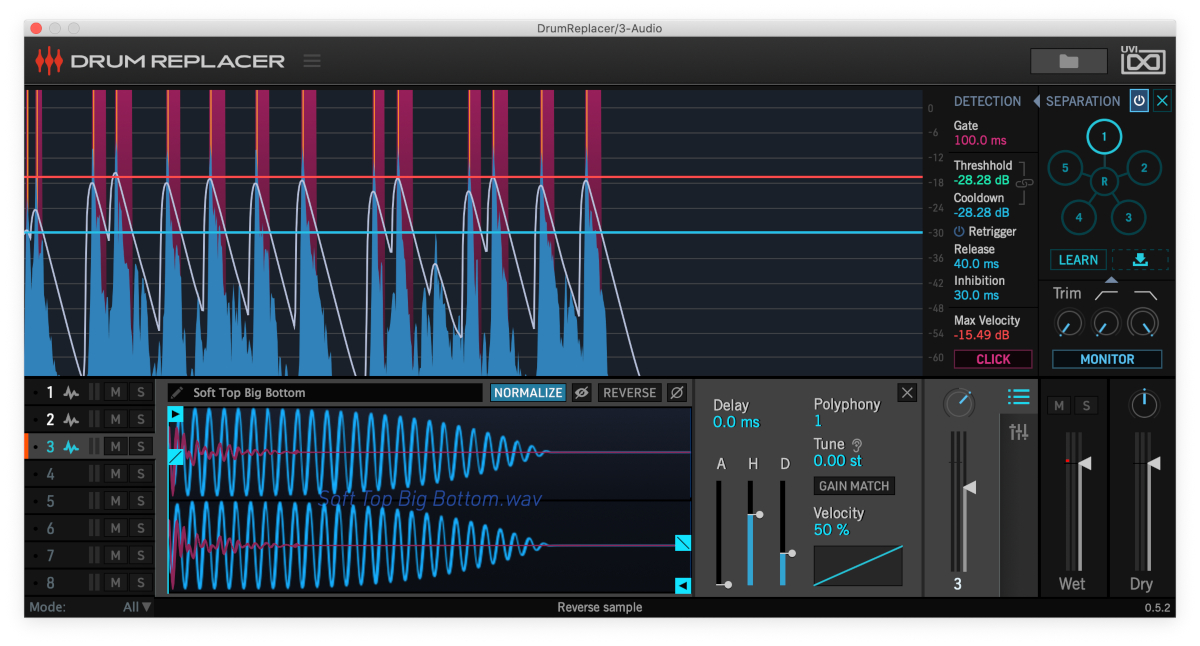Select the center R separation node
1200x646 pixels.
coord(1104,181)
